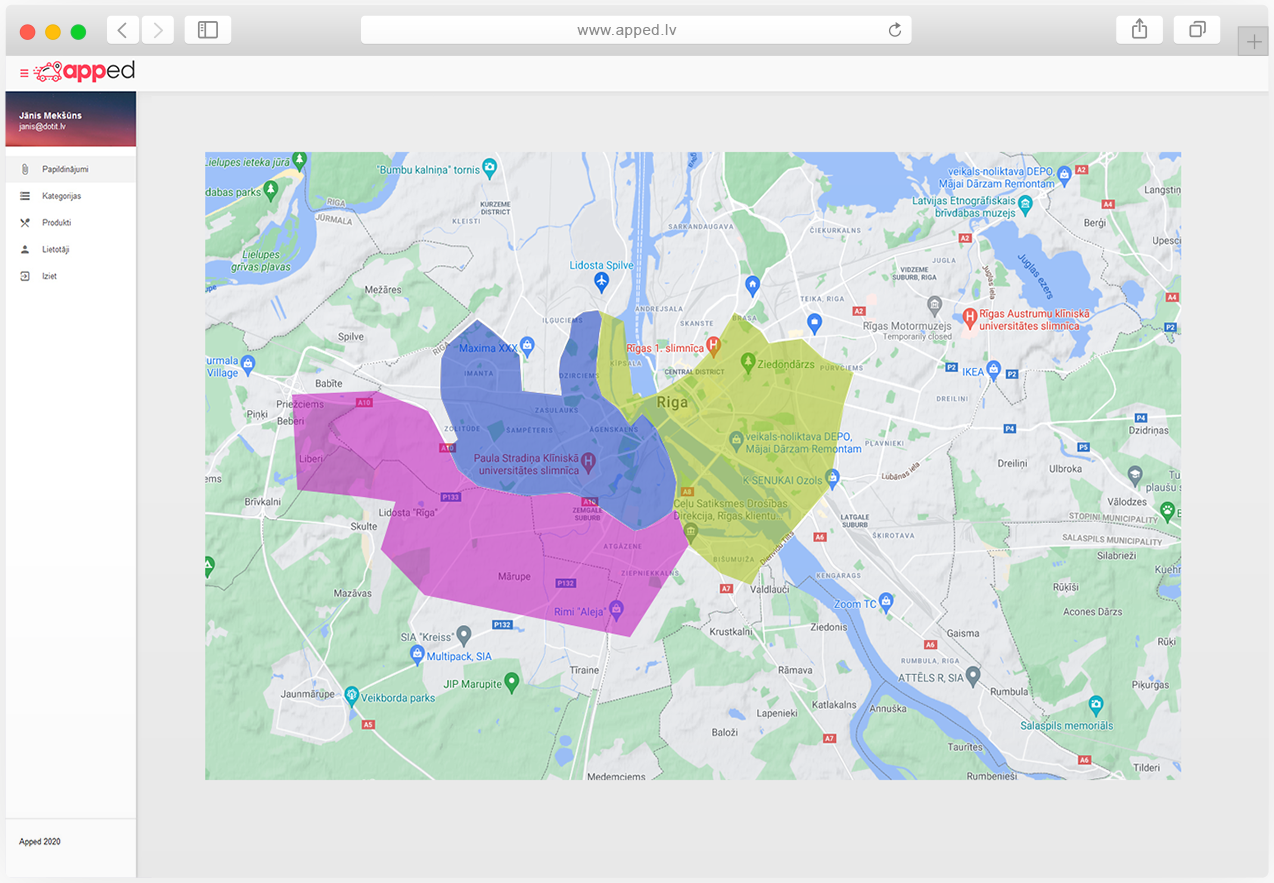Click the person icon for Lietotāji

(25, 249)
